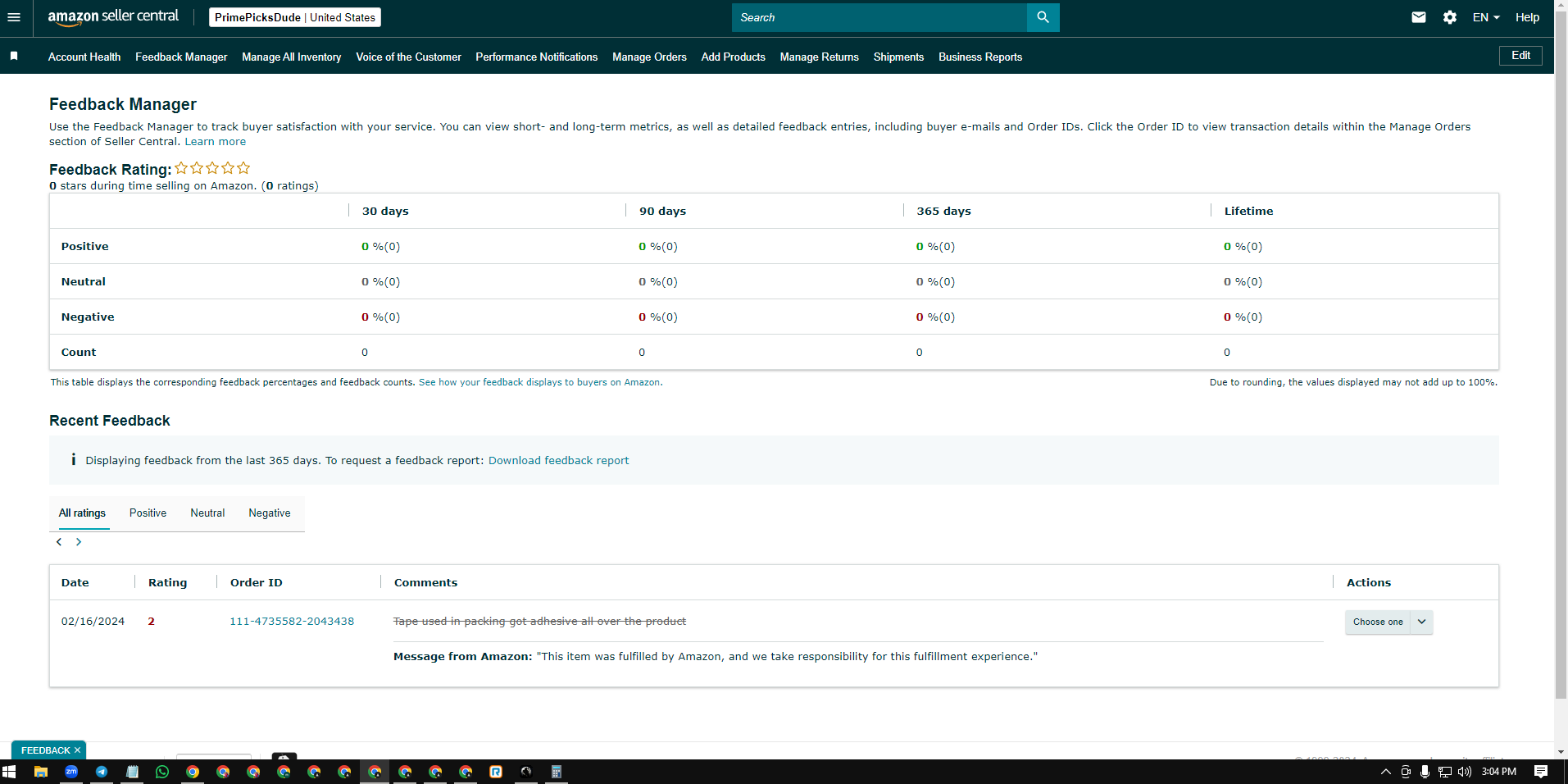Switch to the Positive ratings tab
This screenshot has height=784, width=1568.
148,513
